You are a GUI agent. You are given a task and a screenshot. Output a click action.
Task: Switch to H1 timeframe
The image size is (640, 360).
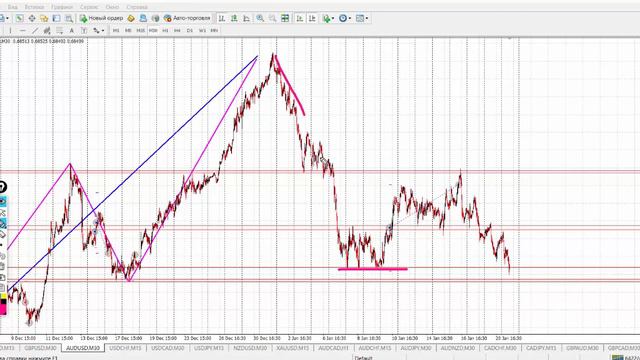pos(165,30)
